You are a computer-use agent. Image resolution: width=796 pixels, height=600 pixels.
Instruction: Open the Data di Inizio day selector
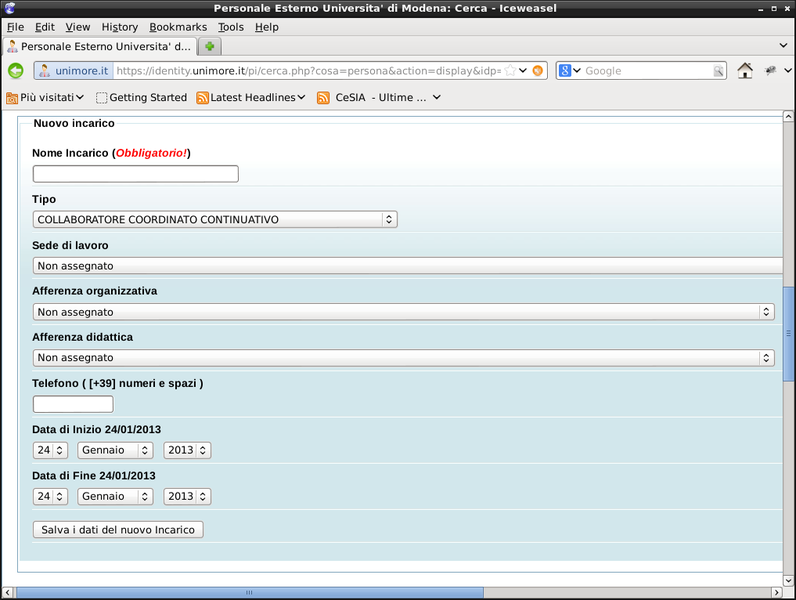(50, 450)
